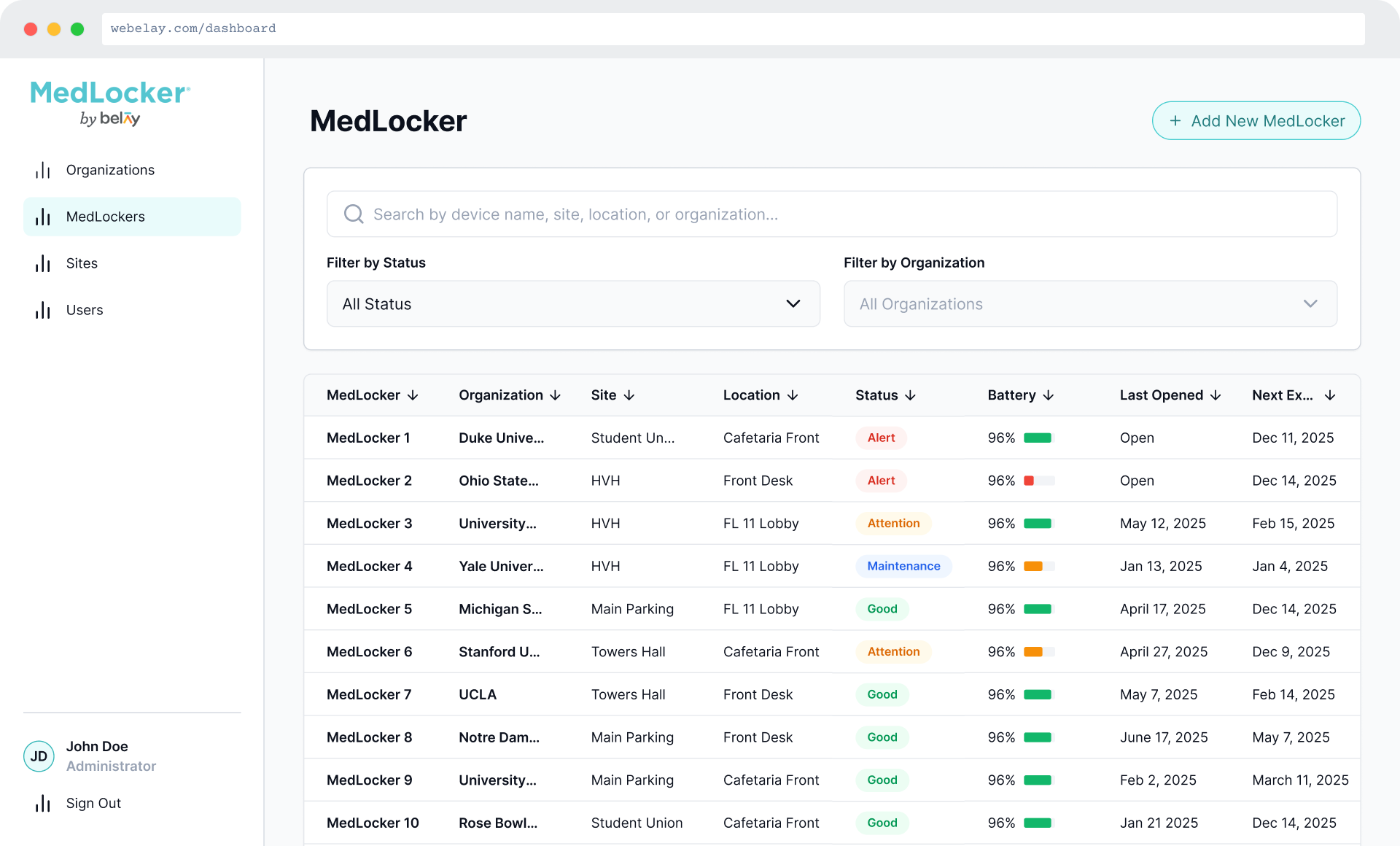1400x846 pixels.
Task: Click the Add New MedLocker button
Action: (1256, 121)
